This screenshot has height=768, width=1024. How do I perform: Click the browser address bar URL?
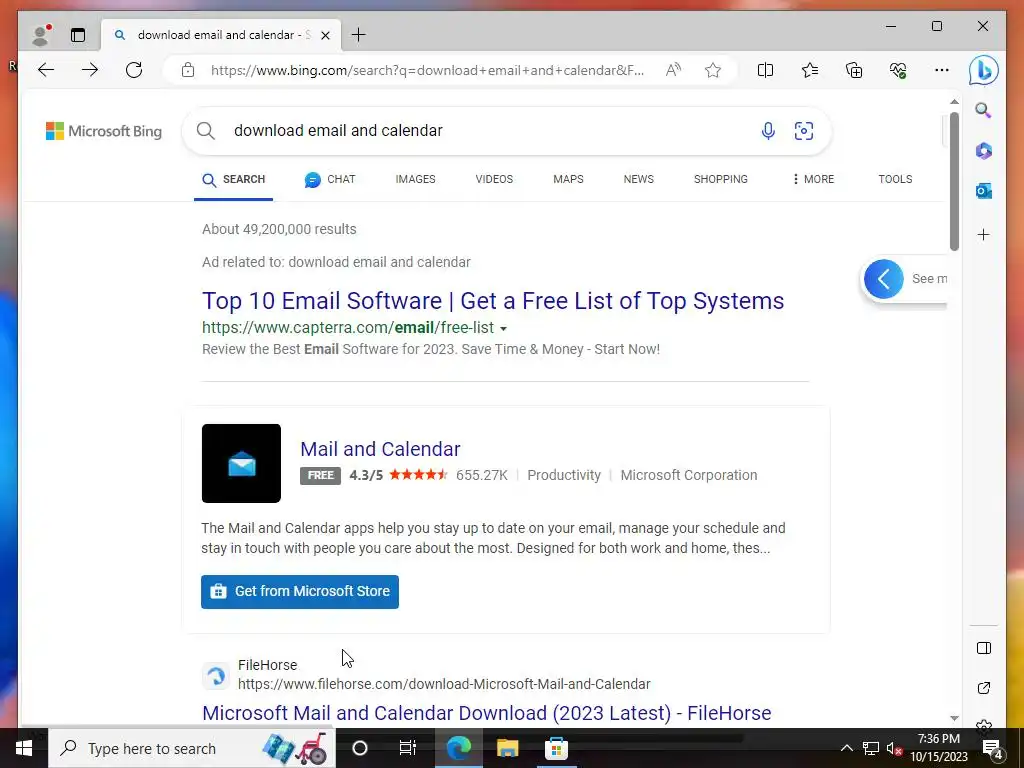[x=428, y=70]
